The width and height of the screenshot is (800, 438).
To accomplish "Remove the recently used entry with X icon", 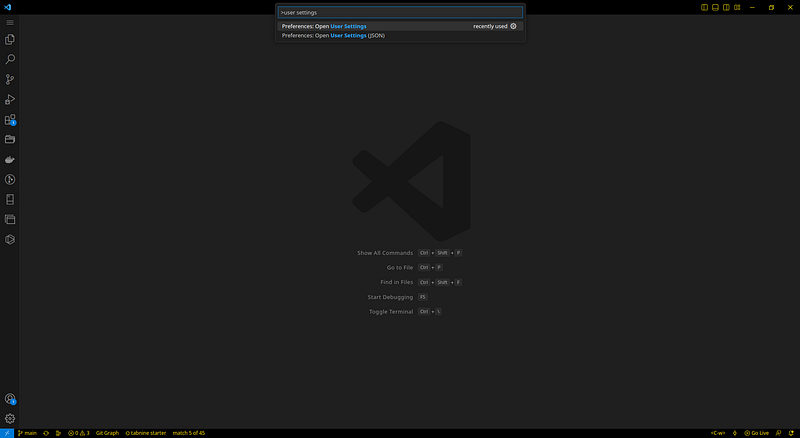I will [x=513, y=26].
